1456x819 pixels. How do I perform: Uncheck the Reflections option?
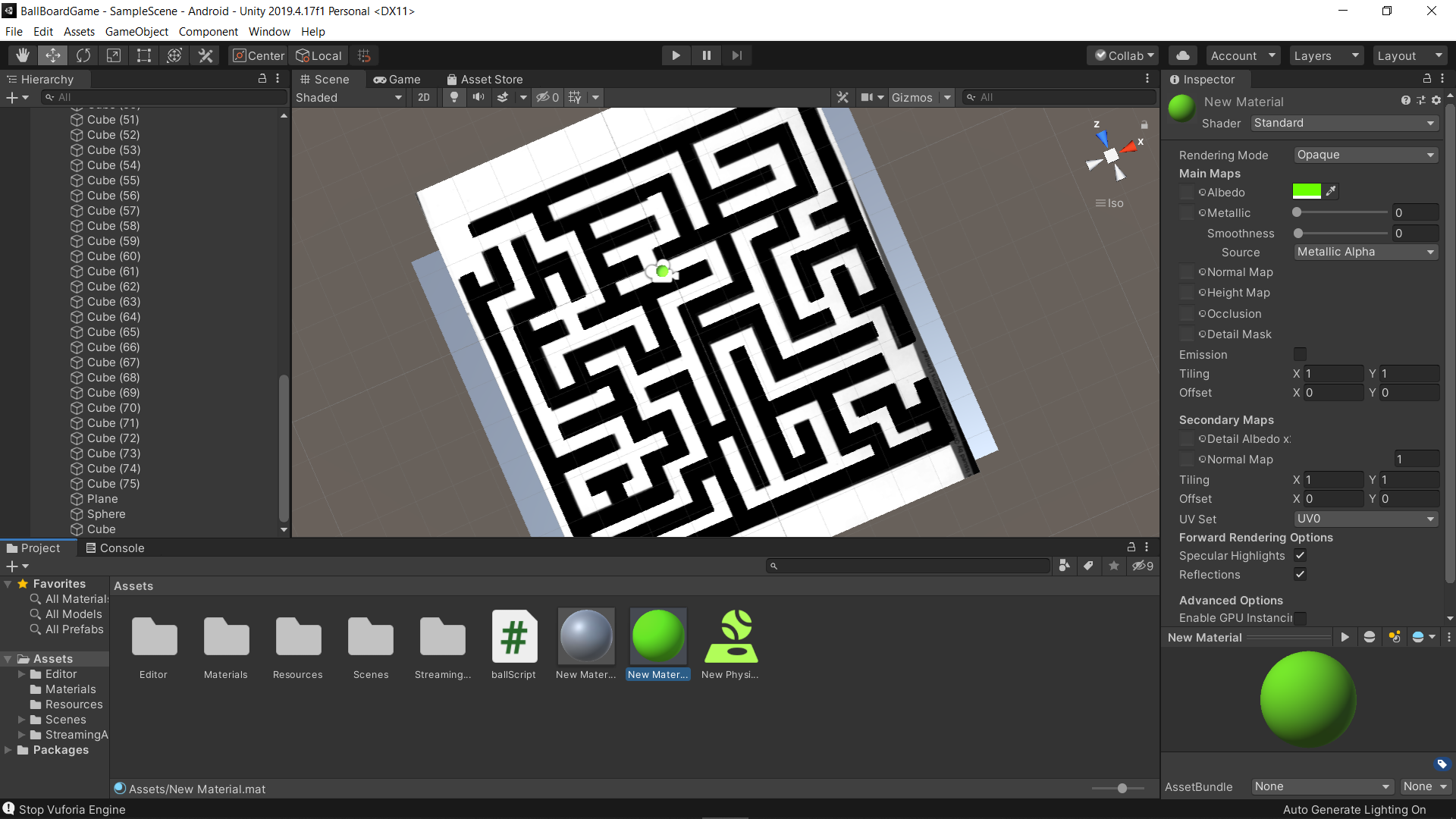click(x=1300, y=574)
